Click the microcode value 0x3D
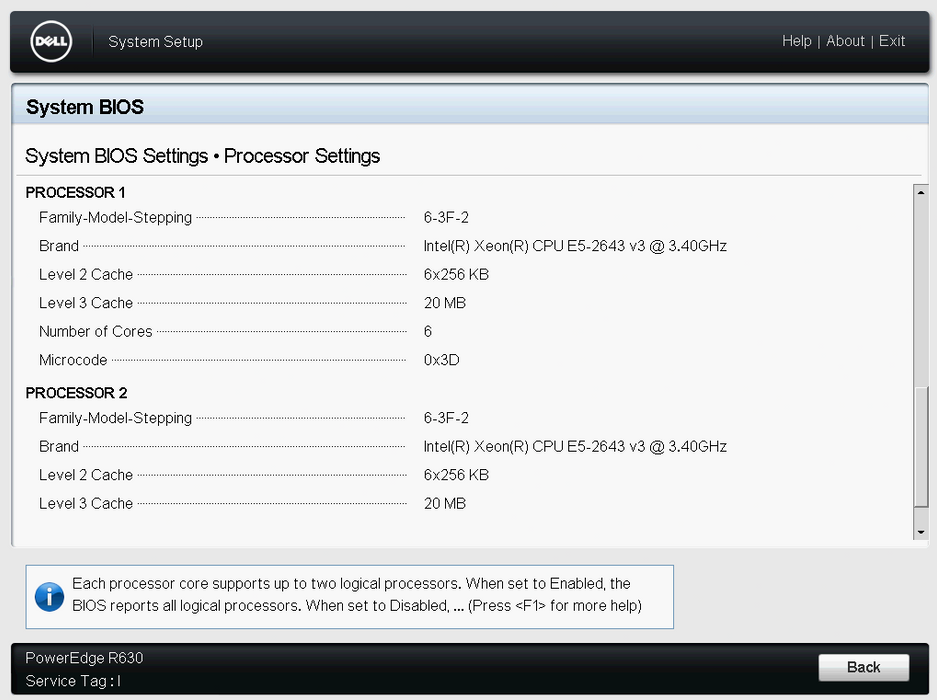 pyautogui.click(x=441, y=360)
